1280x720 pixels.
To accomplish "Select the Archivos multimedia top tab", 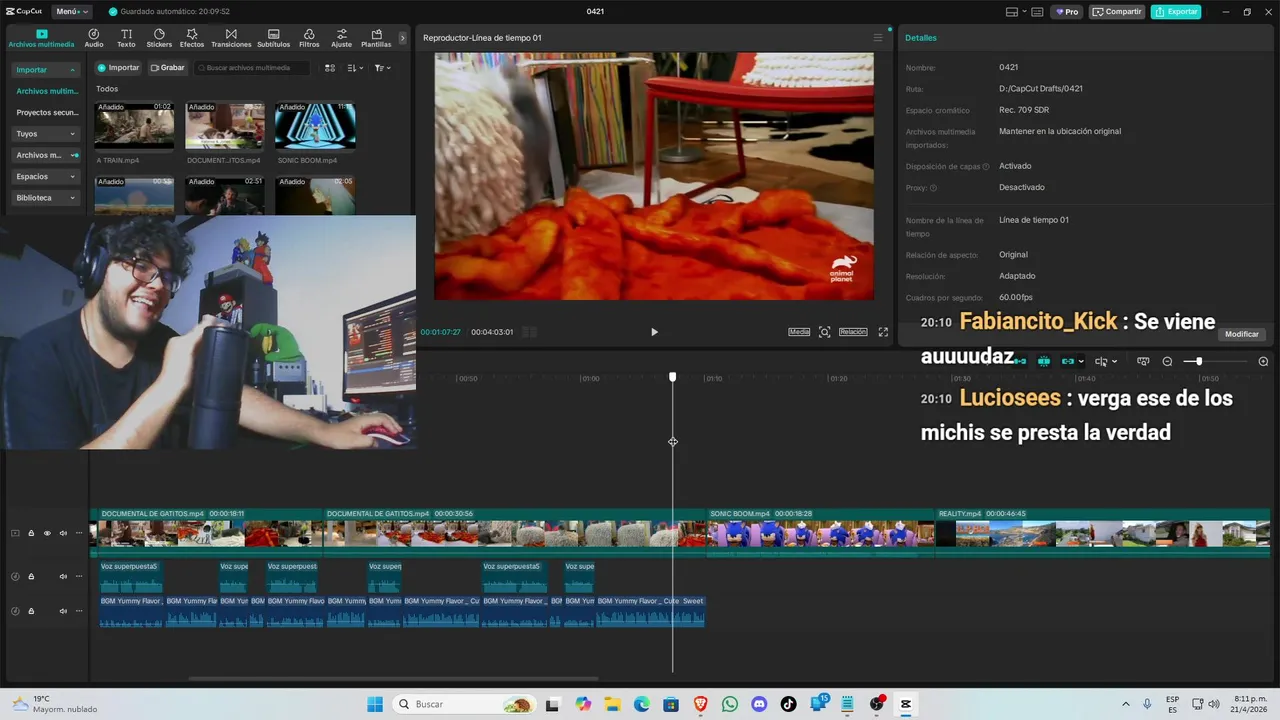I will pos(41,38).
